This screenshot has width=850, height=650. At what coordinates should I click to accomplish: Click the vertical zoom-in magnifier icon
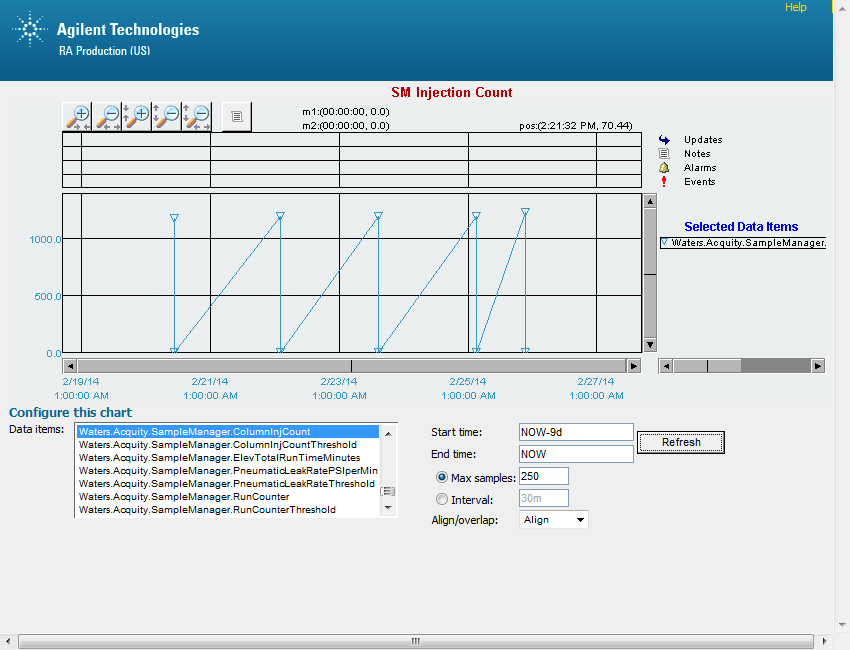point(137,117)
